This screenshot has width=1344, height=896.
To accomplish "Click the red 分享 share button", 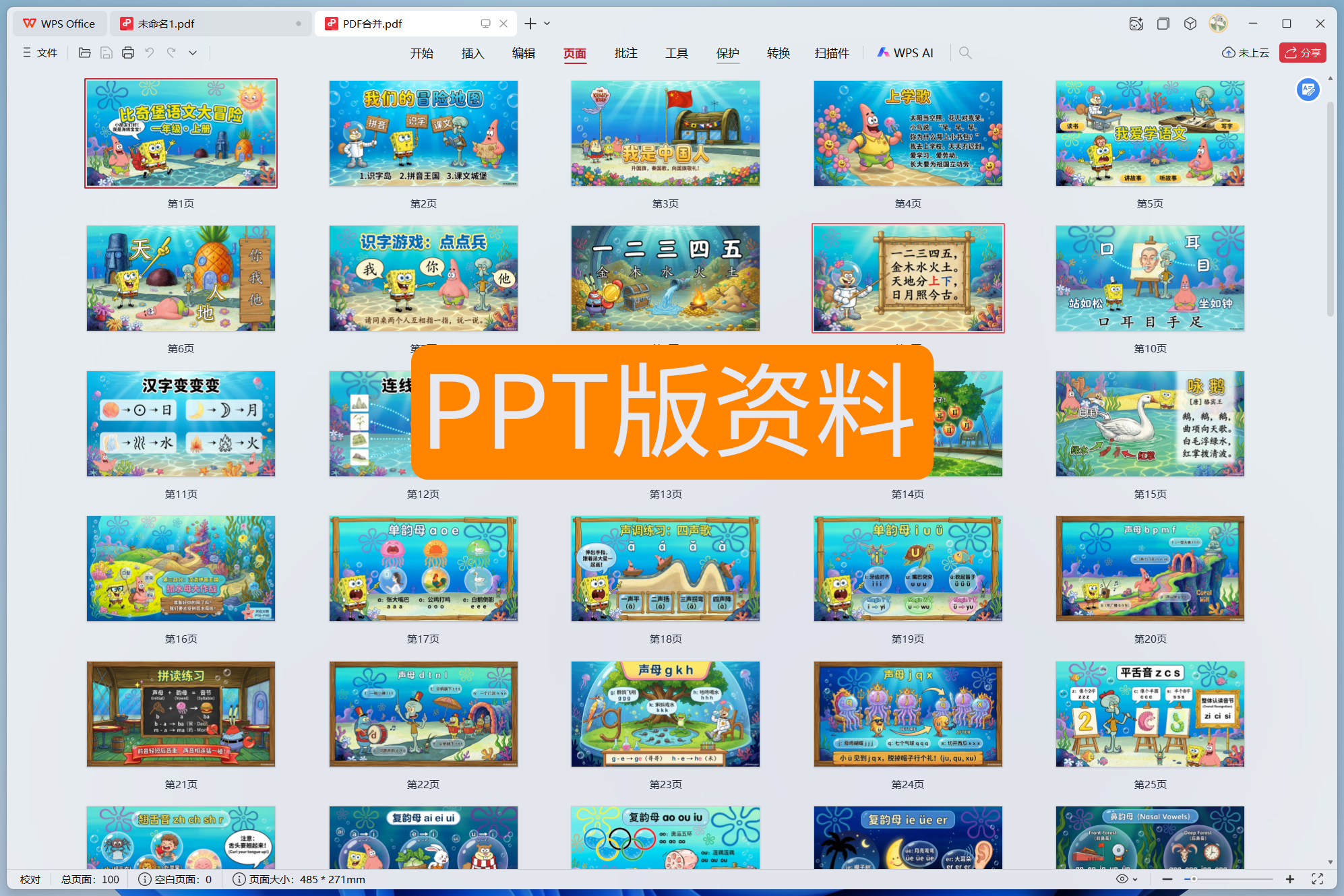I will pyautogui.click(x=1302, y=52).
